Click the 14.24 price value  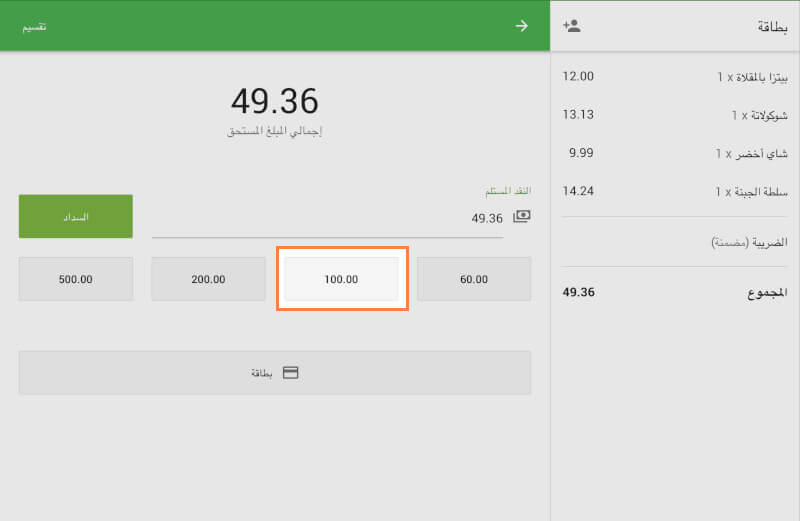(578, 191)
